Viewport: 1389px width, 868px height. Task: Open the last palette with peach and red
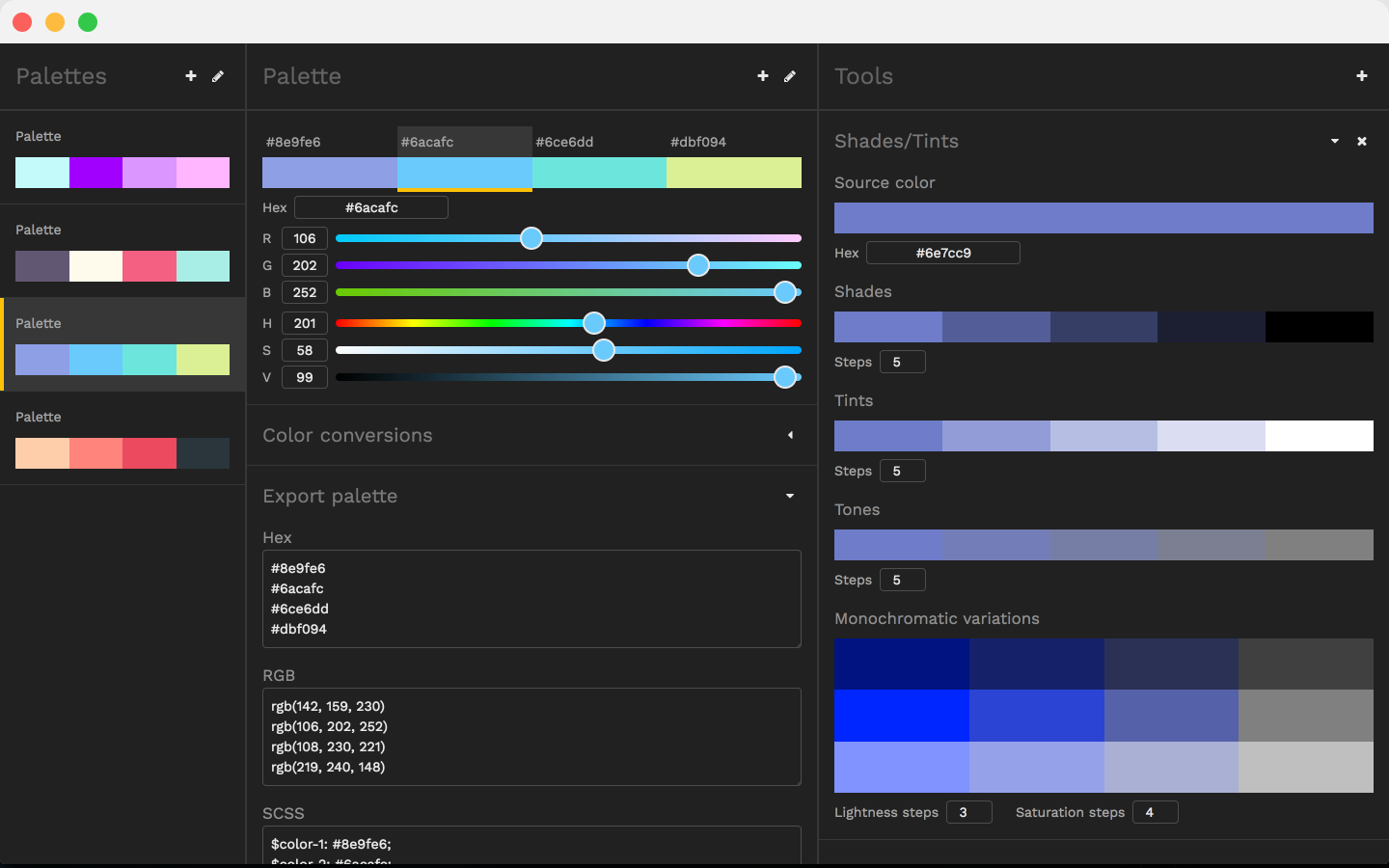pyautogui.click(x=123, y=438)
